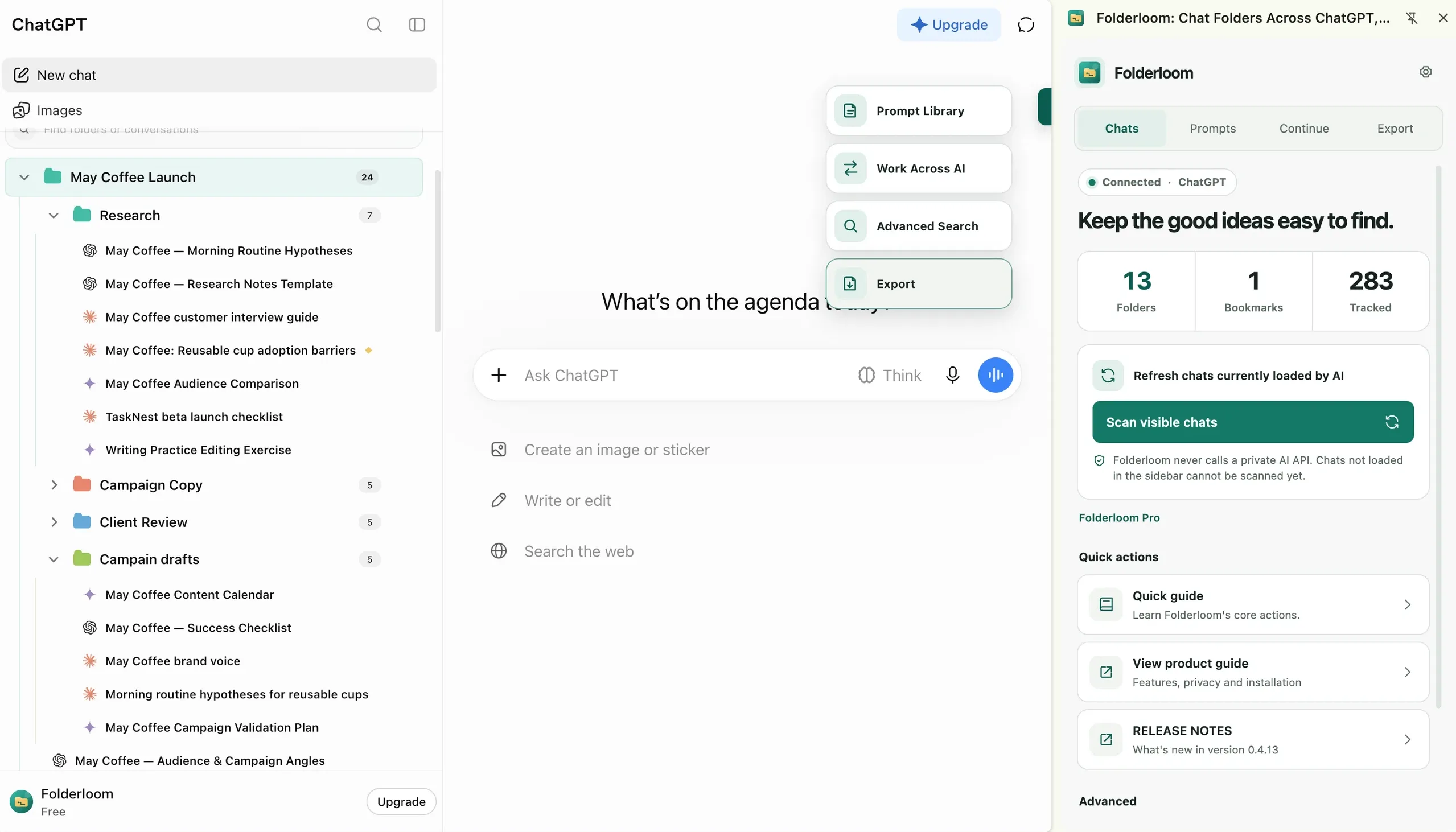Click the blue Upgrade button at top
Viewport: 1456px width, 832px height.
click(x=948, y=24)
